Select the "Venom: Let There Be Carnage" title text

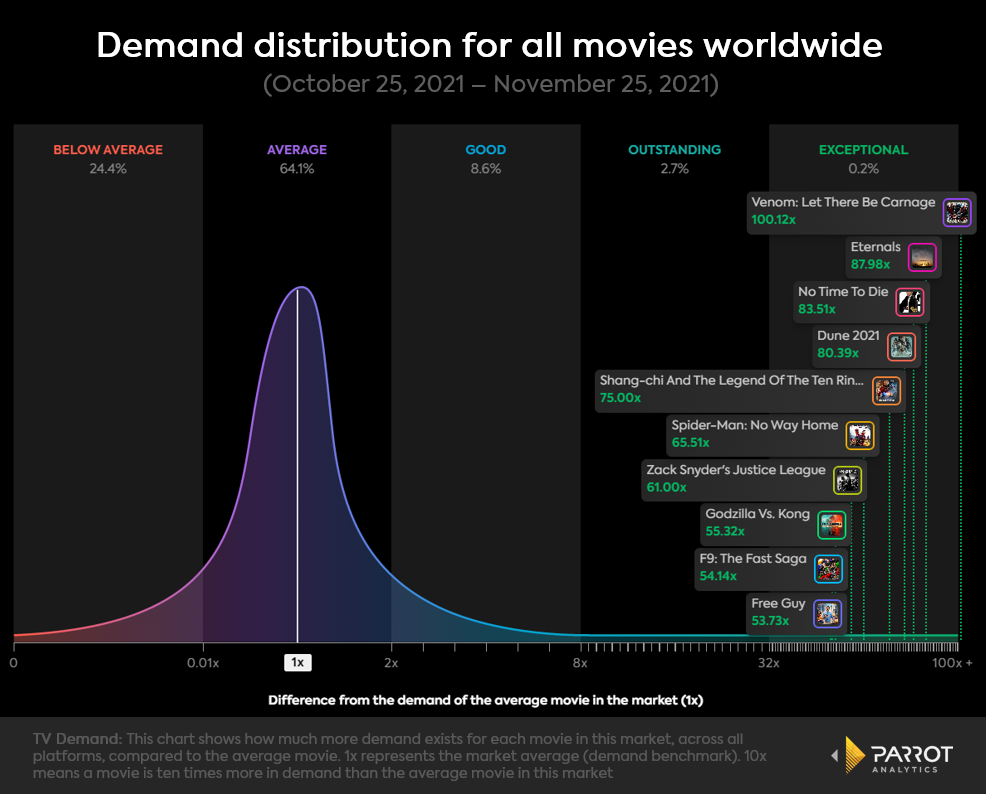(x=843, y=202)
